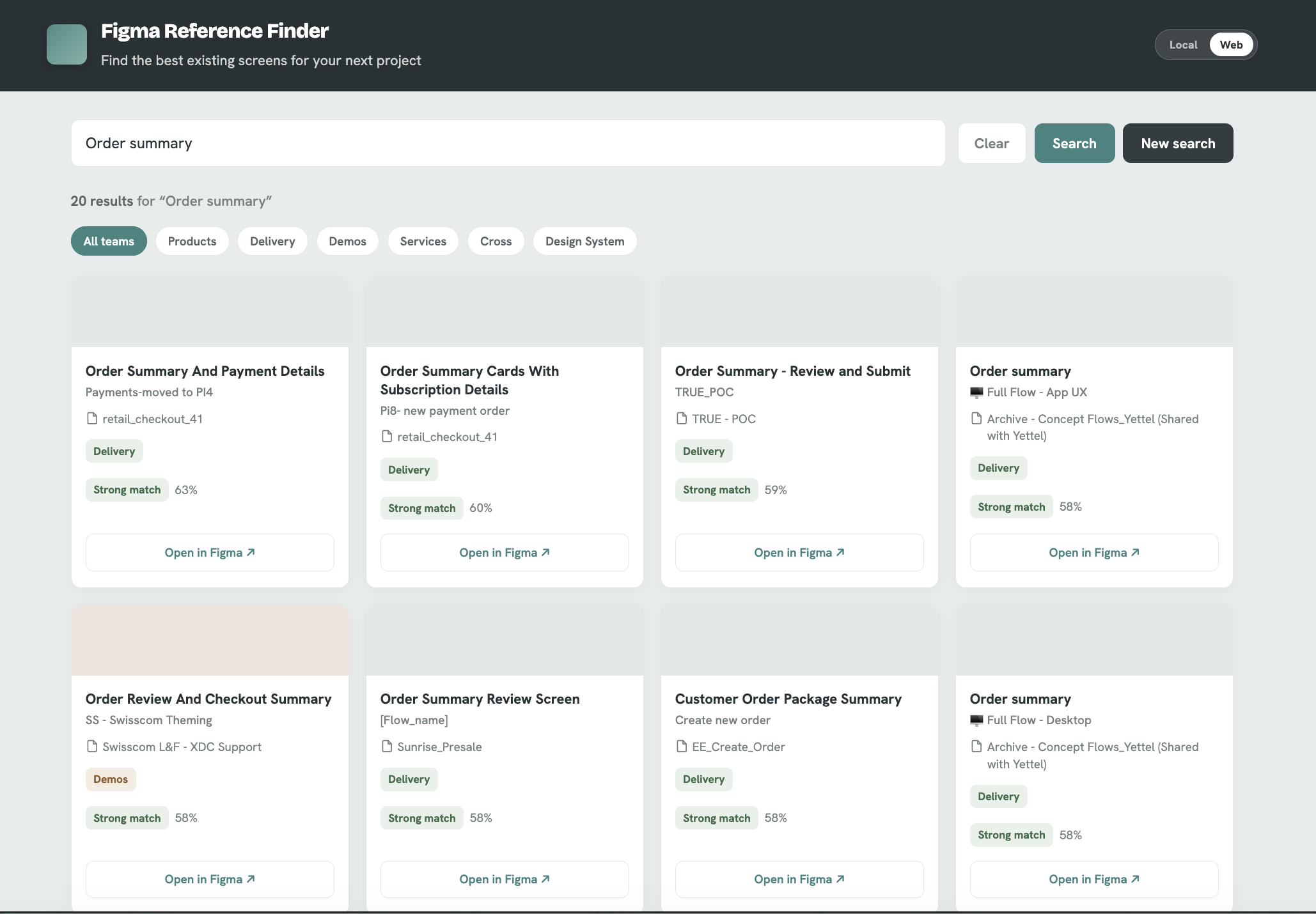This screenshot has width=1316, height=914.
Task: Click the 20 results count text
Action: click(102, 201)
